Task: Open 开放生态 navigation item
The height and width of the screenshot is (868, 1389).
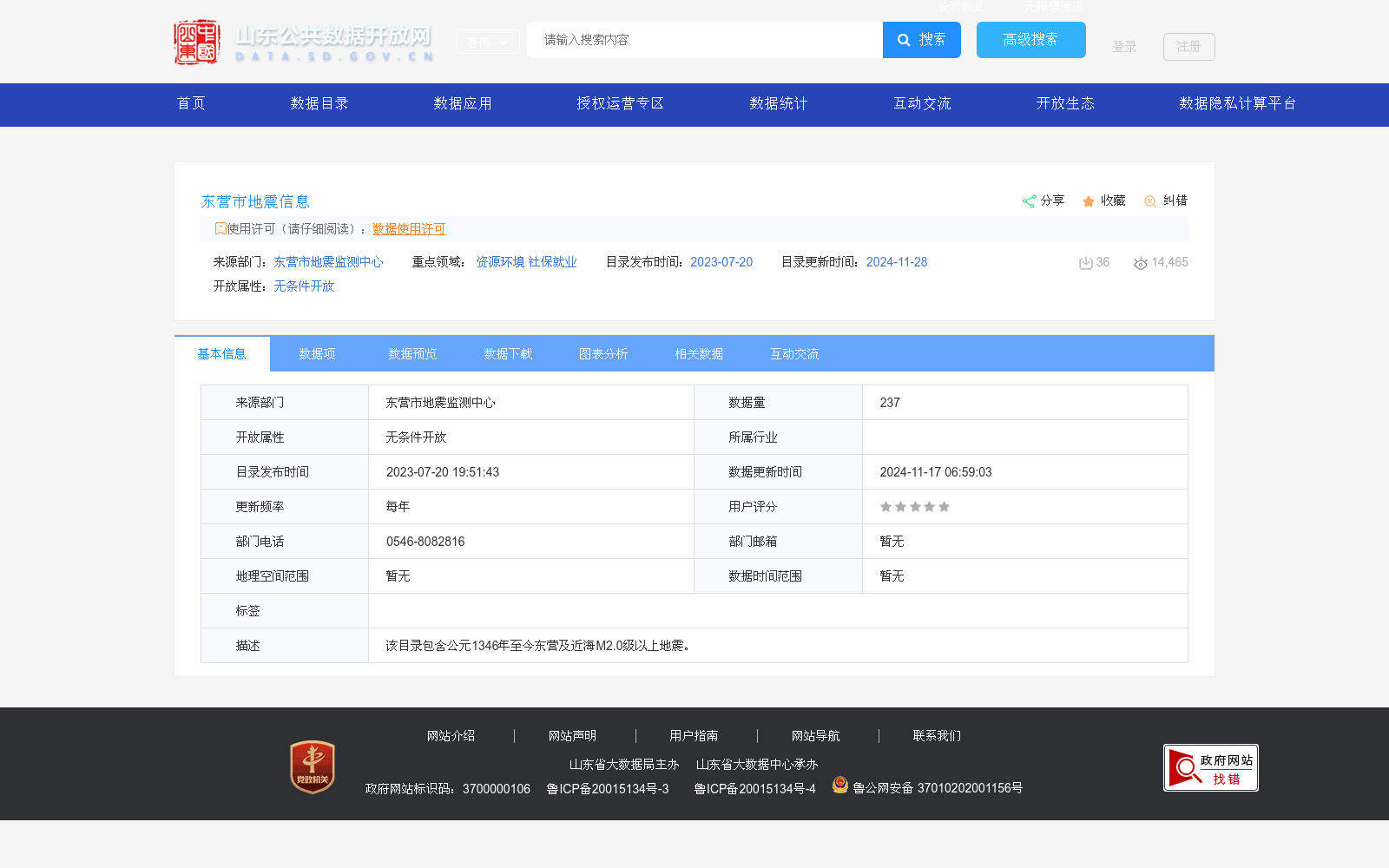Action: (1065, 103)
